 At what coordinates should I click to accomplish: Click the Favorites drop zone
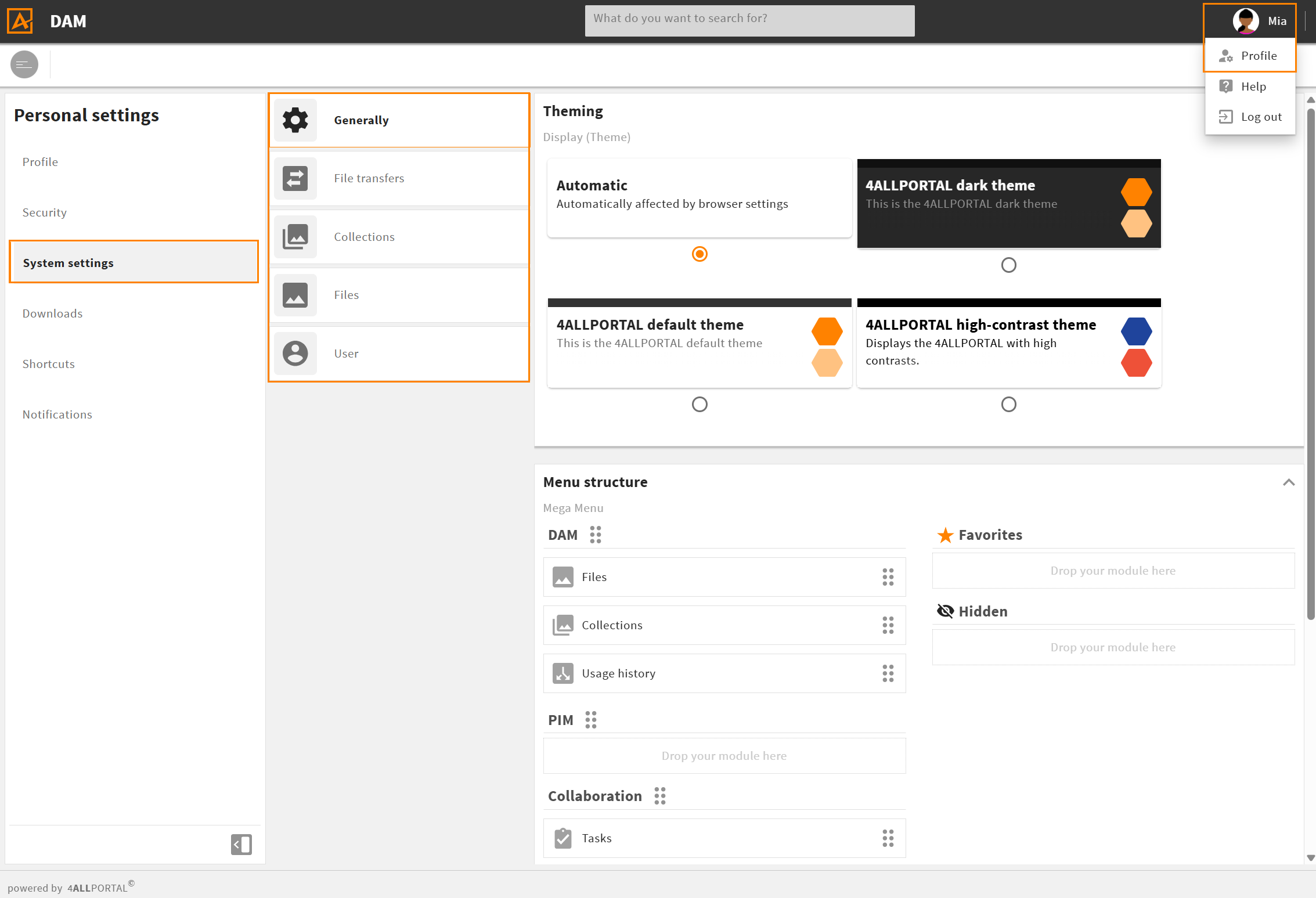tap(1113, 571)
